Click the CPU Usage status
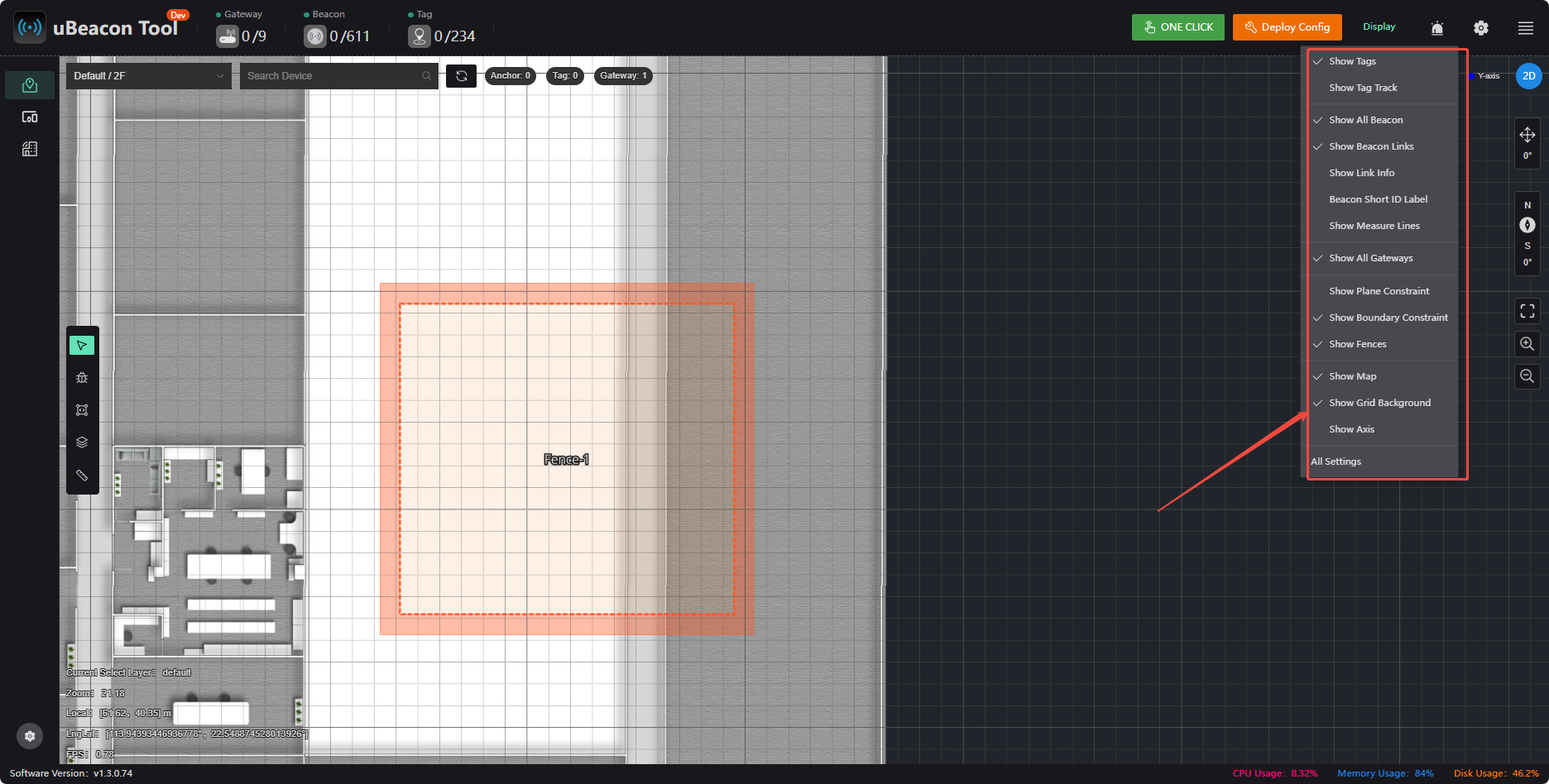This screenshot has width=1549, height=784. pyautogui.click(x=1275, y=774)
